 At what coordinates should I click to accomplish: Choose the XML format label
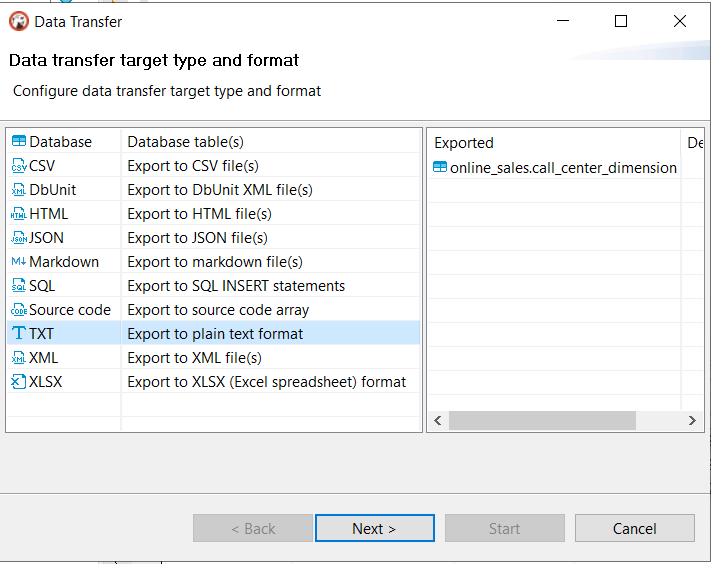[x=43, y=358]
